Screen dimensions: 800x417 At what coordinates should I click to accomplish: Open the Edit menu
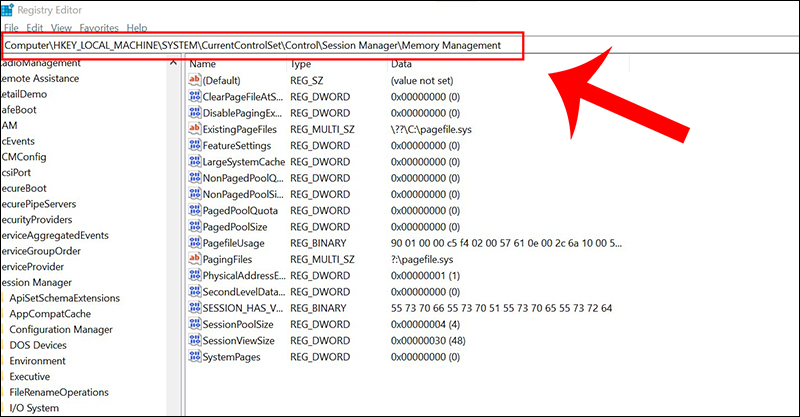pyautogui.click(x=35, y=28)
